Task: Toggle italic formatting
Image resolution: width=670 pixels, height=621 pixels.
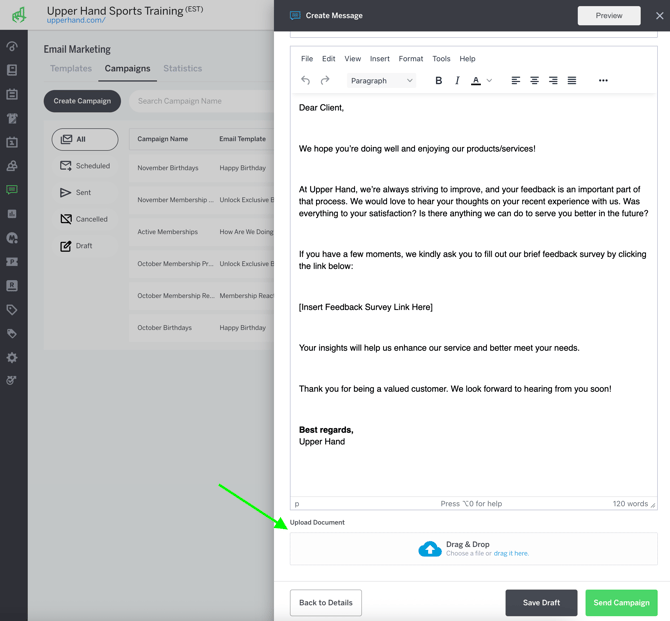Action: pos(457,81)
